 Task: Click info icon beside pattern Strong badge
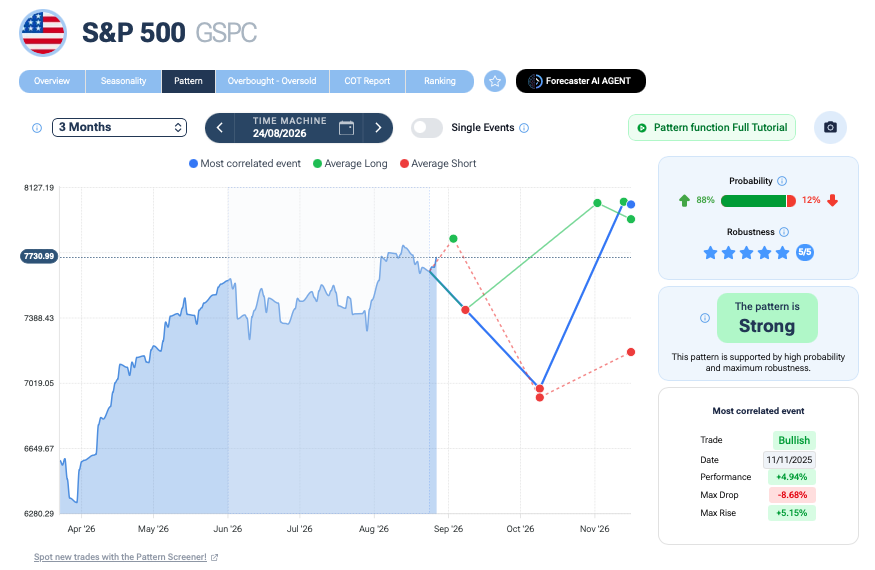[705, 318]
